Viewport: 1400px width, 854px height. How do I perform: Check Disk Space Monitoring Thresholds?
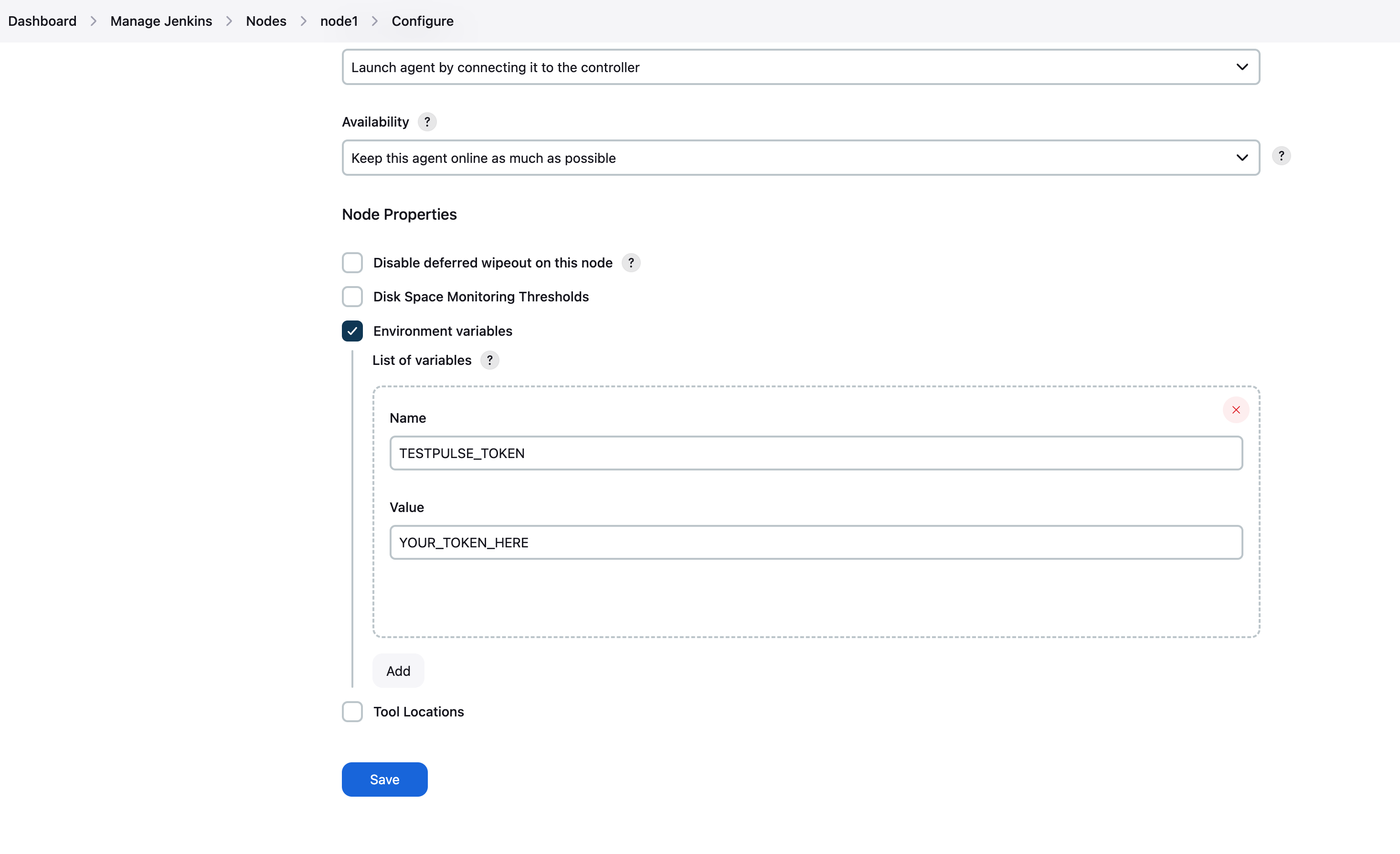pyautogui.click(x=352, y=297)
